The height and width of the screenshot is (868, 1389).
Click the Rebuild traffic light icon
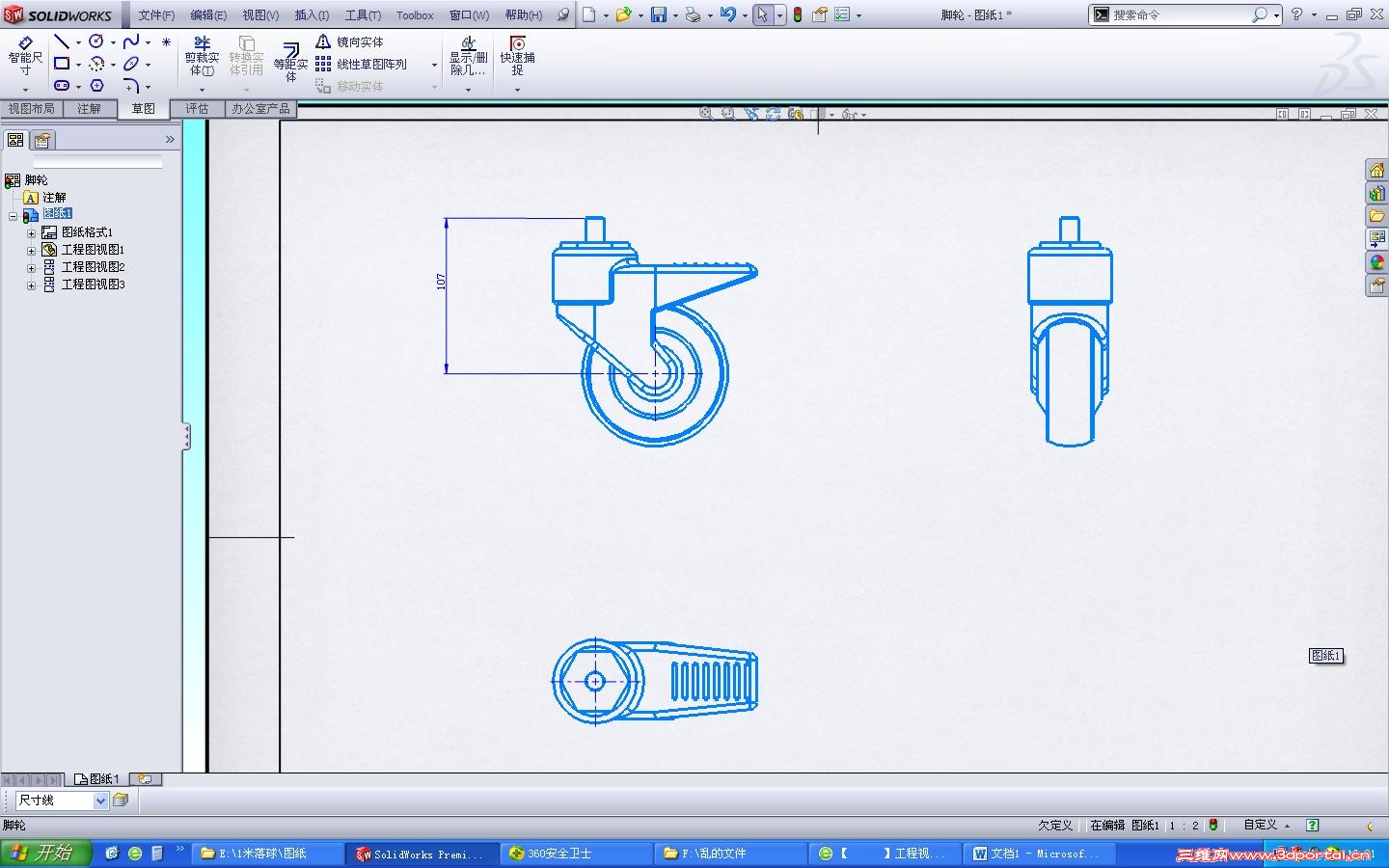click(x=798, y=14)
